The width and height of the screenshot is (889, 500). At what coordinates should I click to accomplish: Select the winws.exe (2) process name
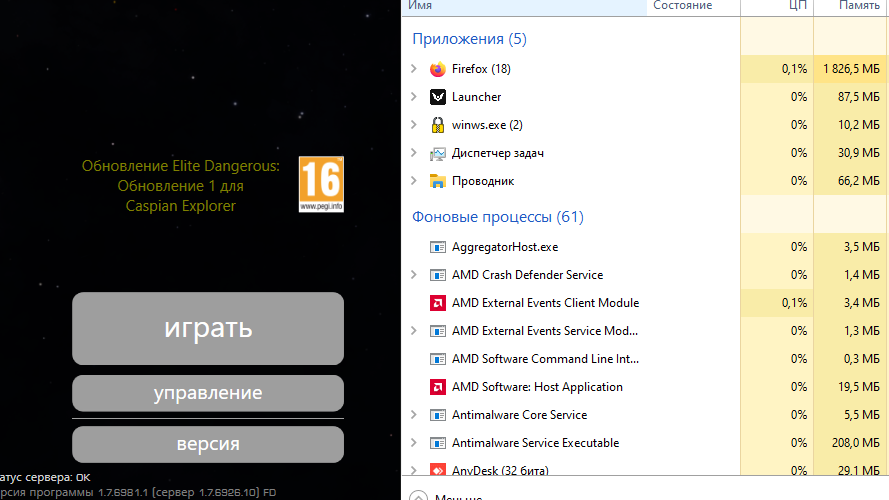coord(487,125)
